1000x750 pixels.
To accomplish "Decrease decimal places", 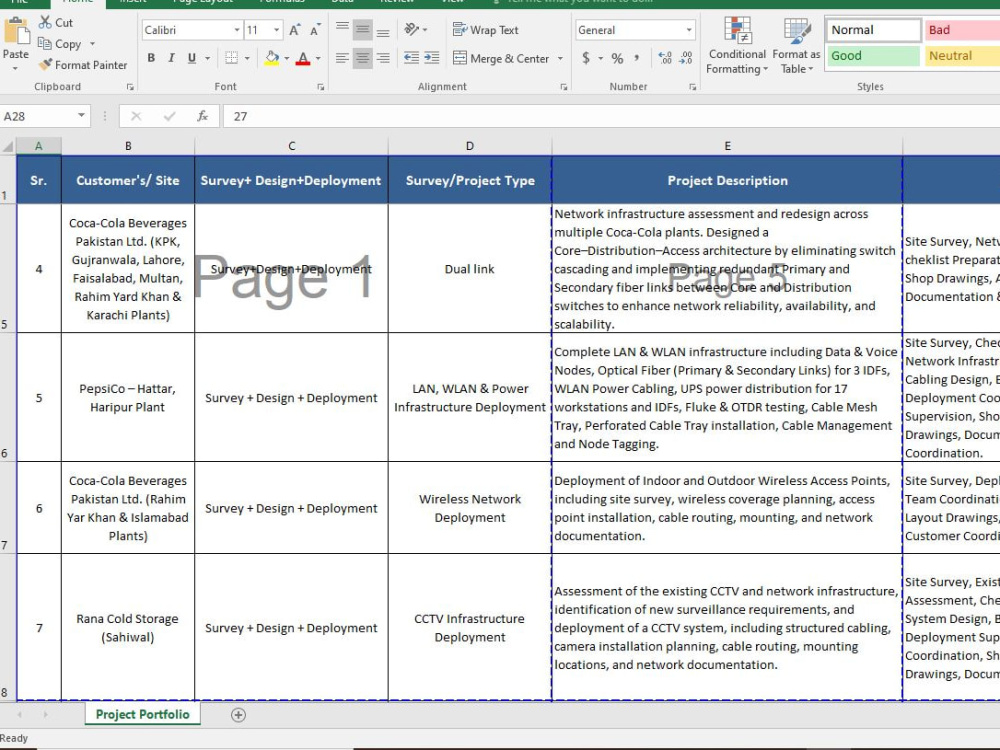I will pyautogui.click(x=686, y=58).
